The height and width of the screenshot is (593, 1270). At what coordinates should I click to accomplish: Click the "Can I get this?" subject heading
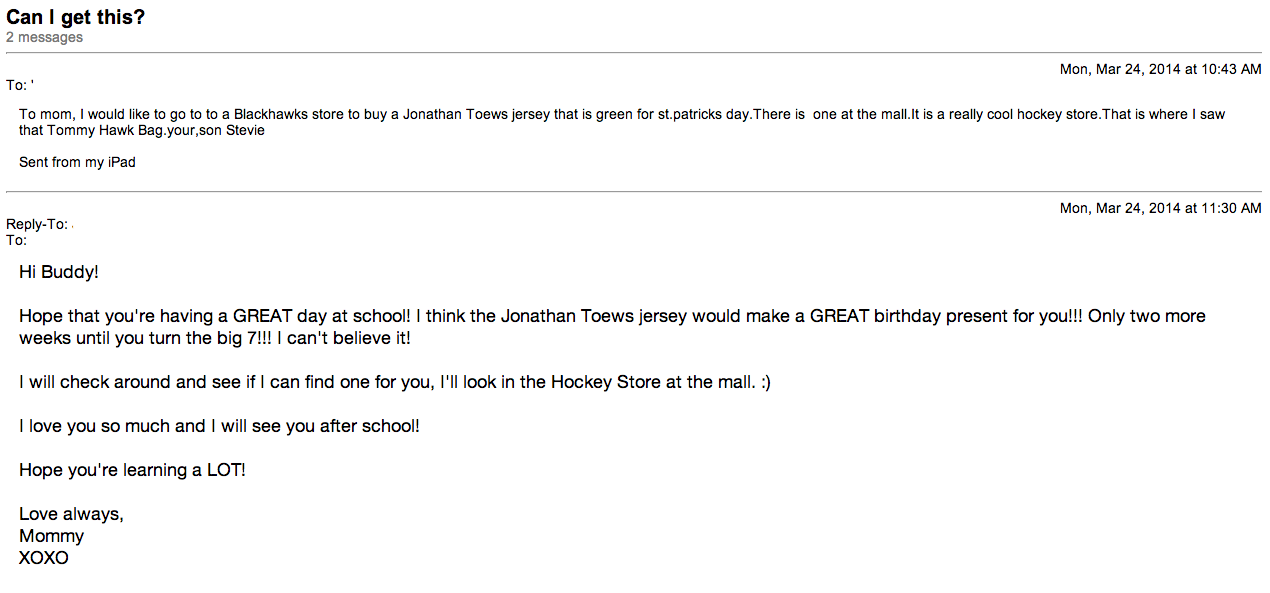[76, 17]
